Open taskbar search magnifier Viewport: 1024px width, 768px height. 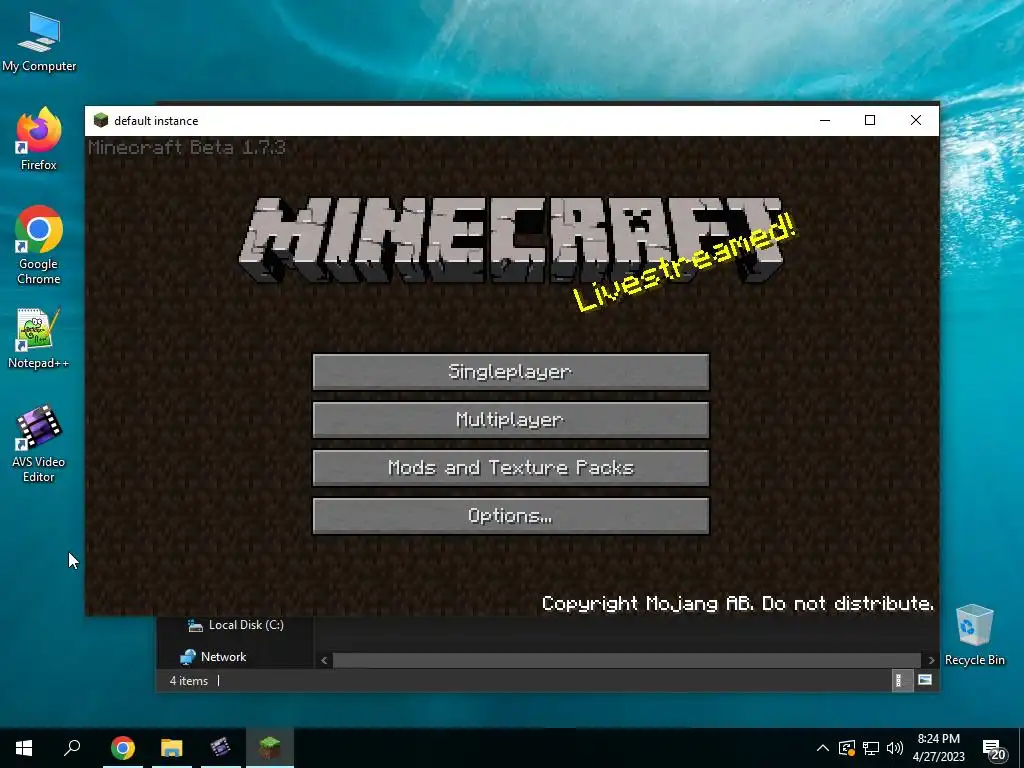click(72, 748)
